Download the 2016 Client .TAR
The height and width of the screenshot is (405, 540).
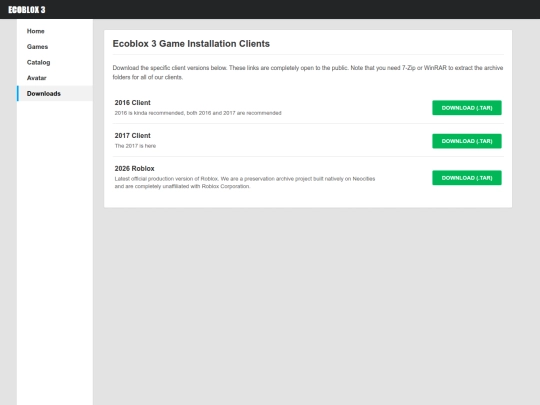click(467, 108)
